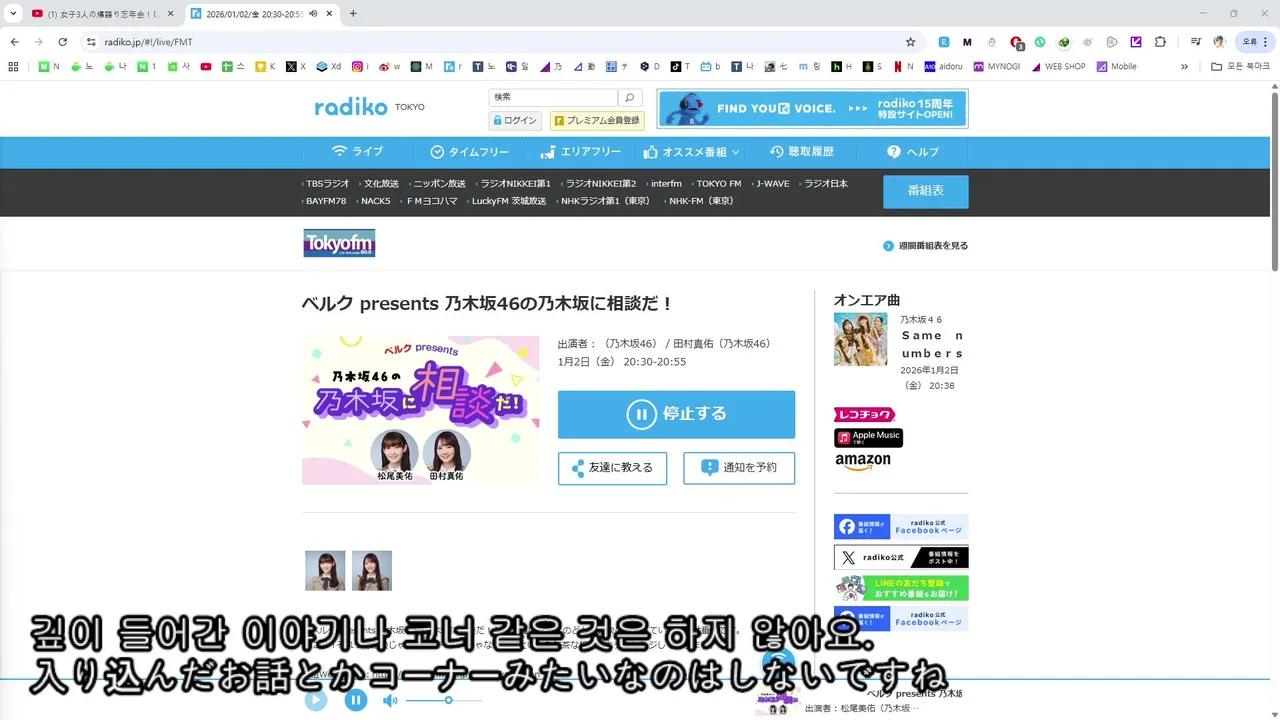Open the 番組表 program guide button
Image resolution: width=1280 pixels, height=720 pixels.
[x=925, y=191]
